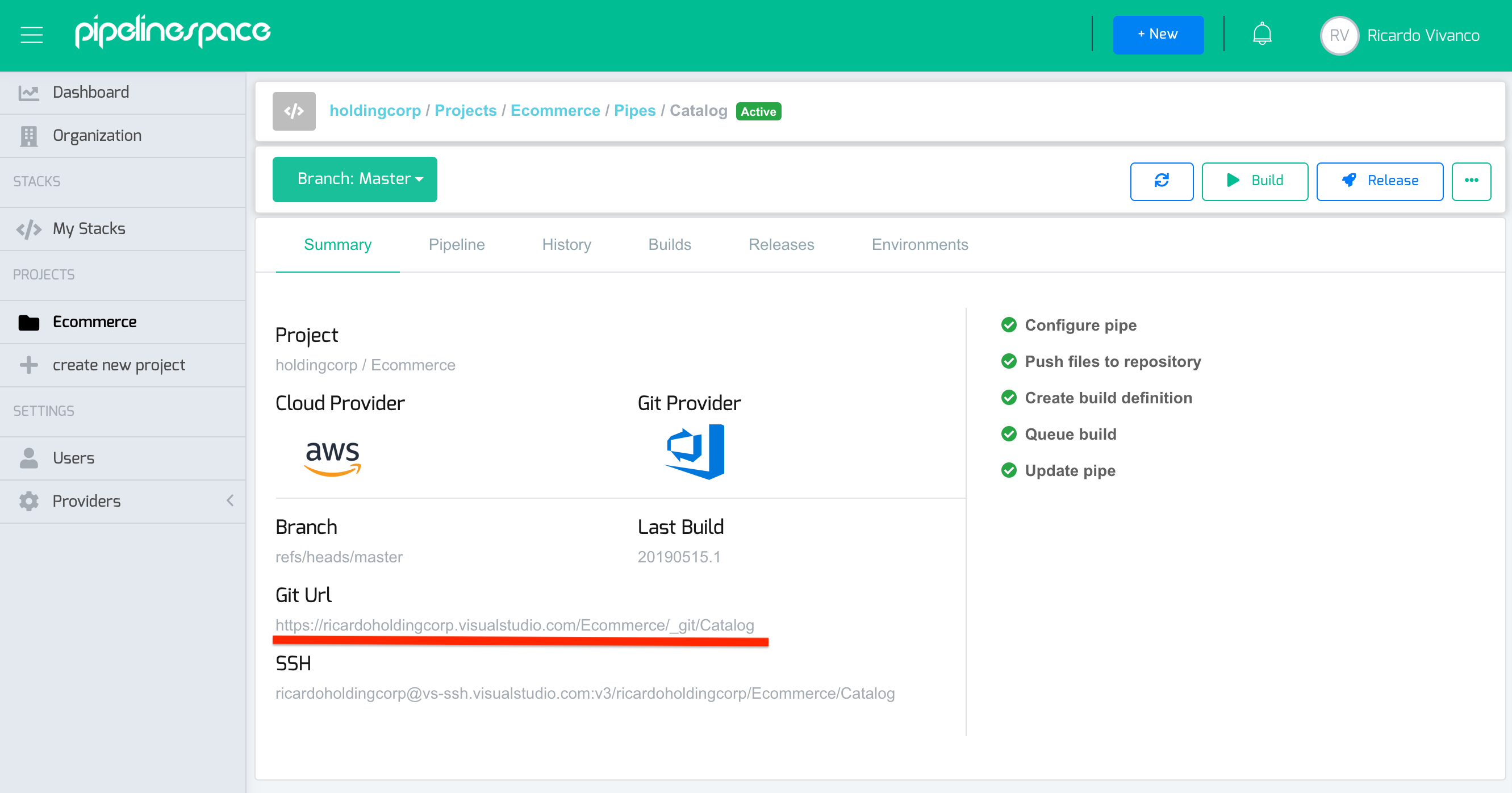
Task: Open the Ecommerce breadcrumb link
Action: coord(555,110)
